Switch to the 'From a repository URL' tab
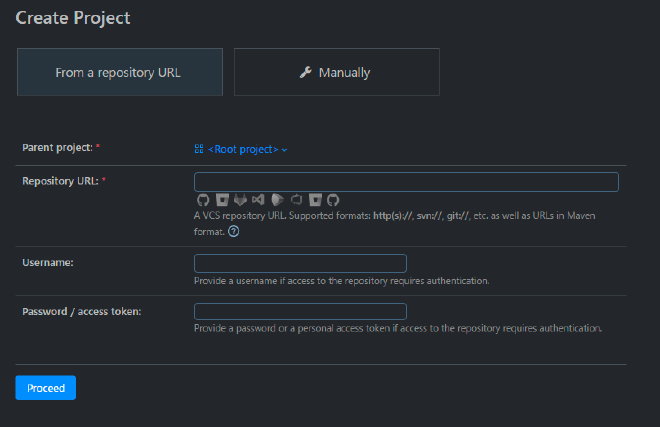The width and height of the screenshot is (660, 427). pos(120,72)
